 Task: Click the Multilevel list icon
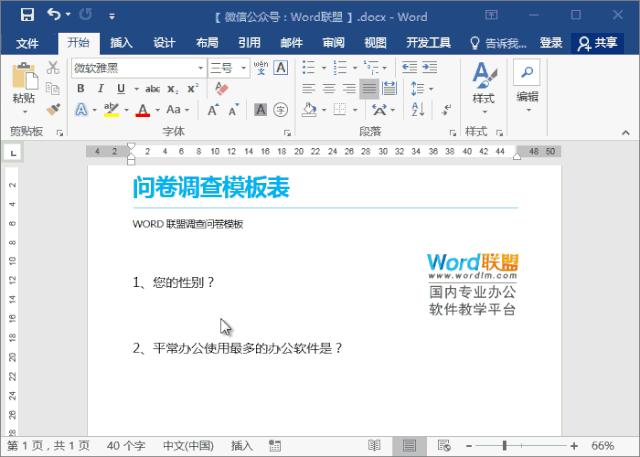point(371,67)
